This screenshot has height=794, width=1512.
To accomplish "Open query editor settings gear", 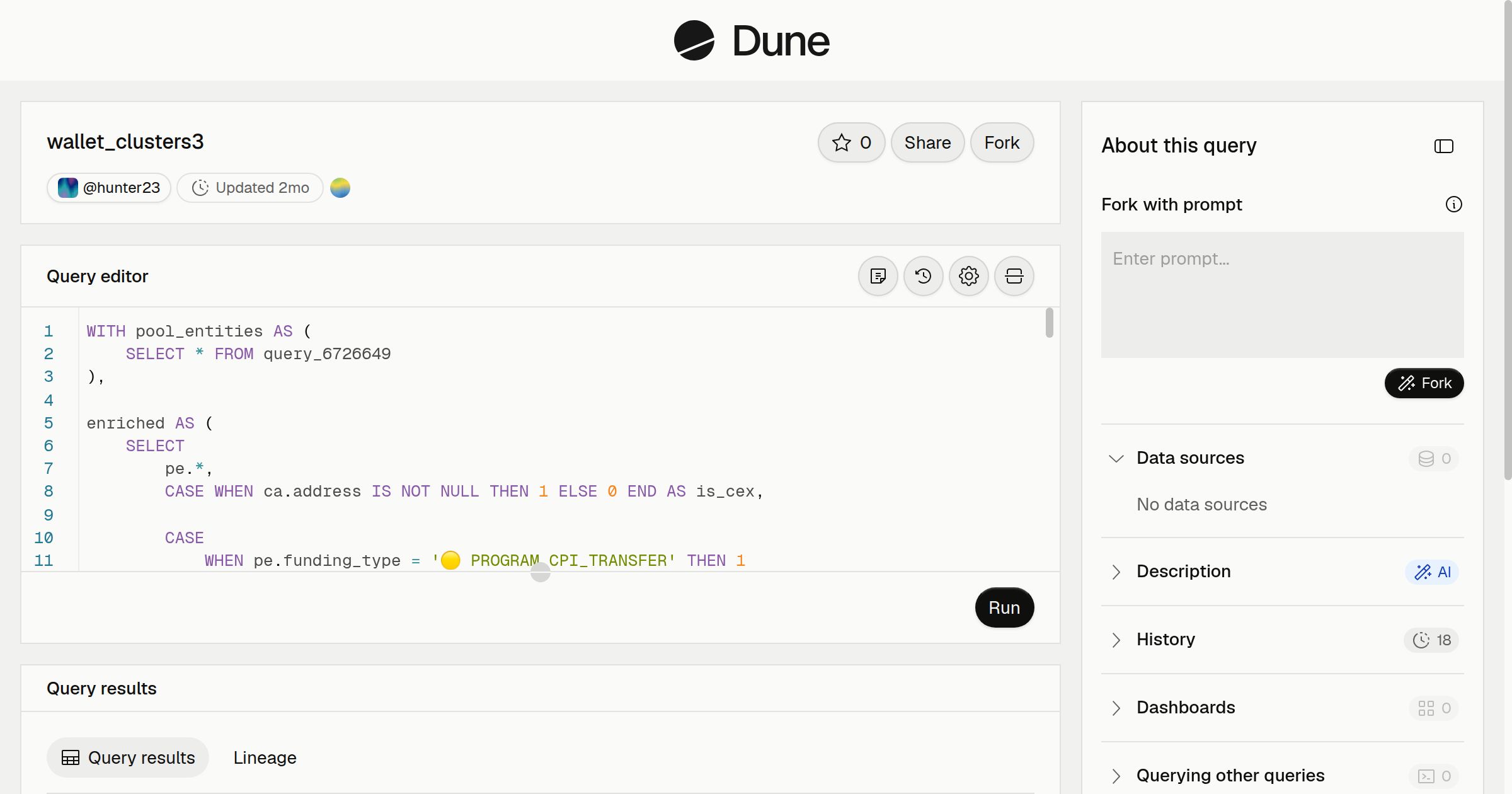I will (969, 276).
